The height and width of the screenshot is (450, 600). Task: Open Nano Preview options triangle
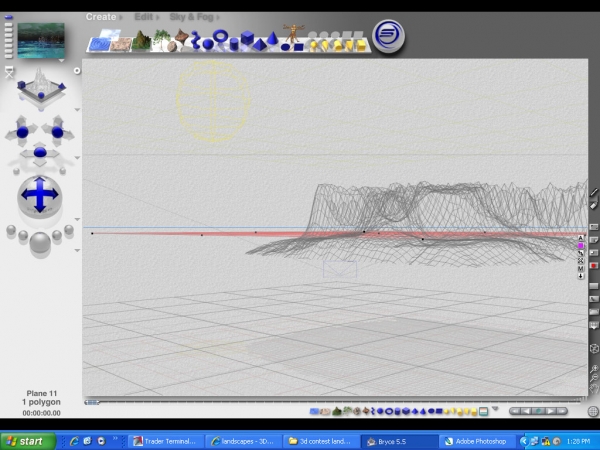[61, 60]
